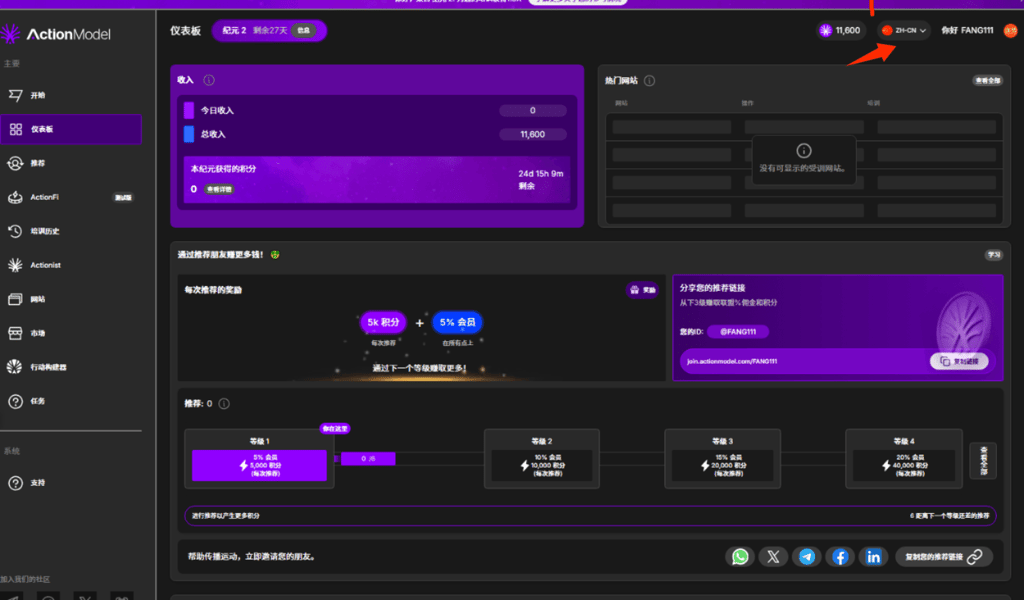Share via the LinkedIn icon
The width and height of the screenshot is (1024, 600).
[873, 556]
